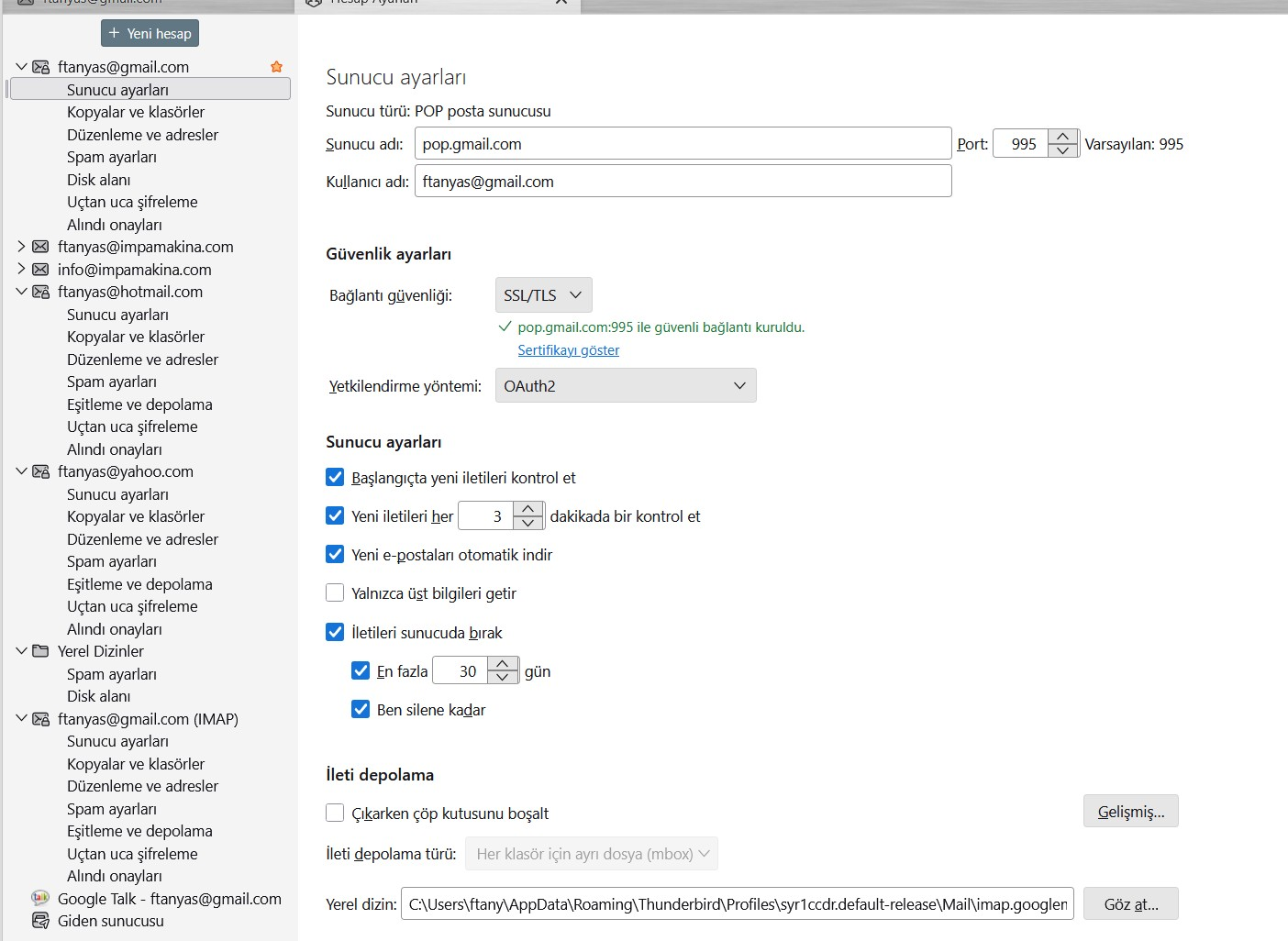Click the ftanyas@yahoo.com account mail icon
1288x941 pixels.
pyautogui.click(x=40, y=471)
